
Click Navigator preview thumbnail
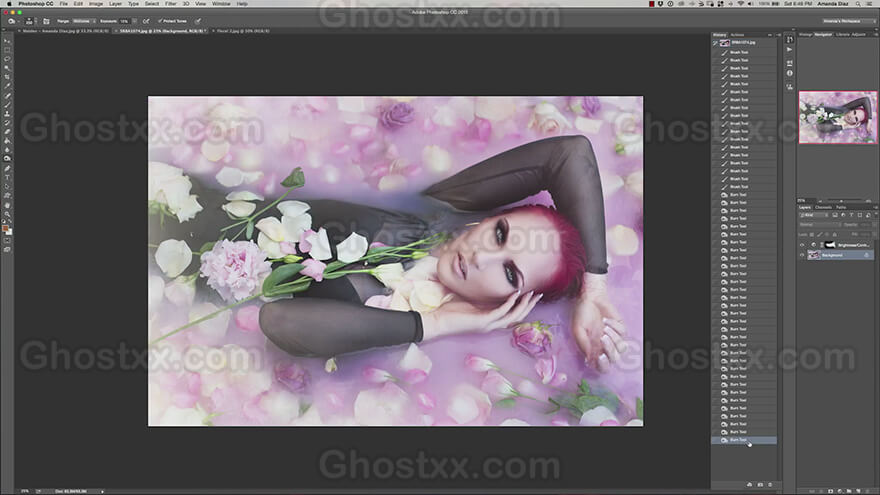[x=838, y=117]
